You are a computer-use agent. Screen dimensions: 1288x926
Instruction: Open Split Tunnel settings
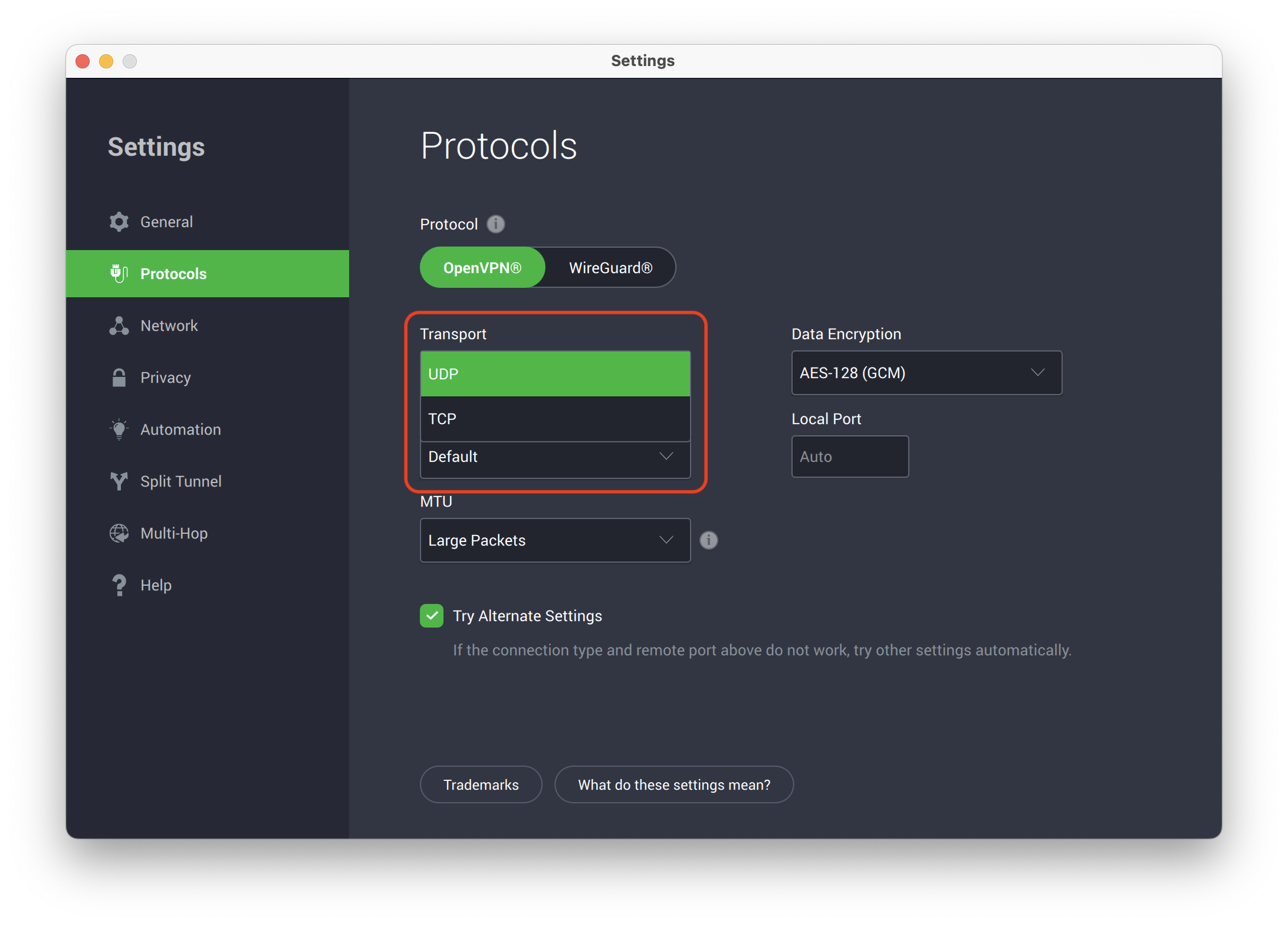(208, 481)
